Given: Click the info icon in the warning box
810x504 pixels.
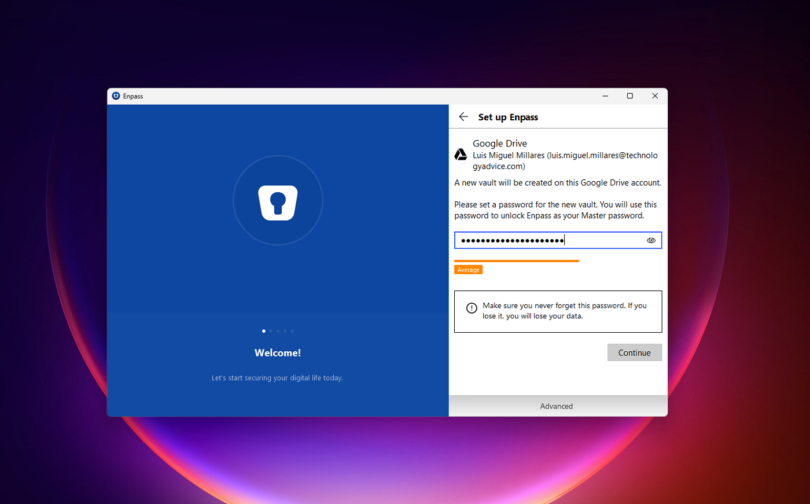Looking at the screenshot, I should click(471, 308).
